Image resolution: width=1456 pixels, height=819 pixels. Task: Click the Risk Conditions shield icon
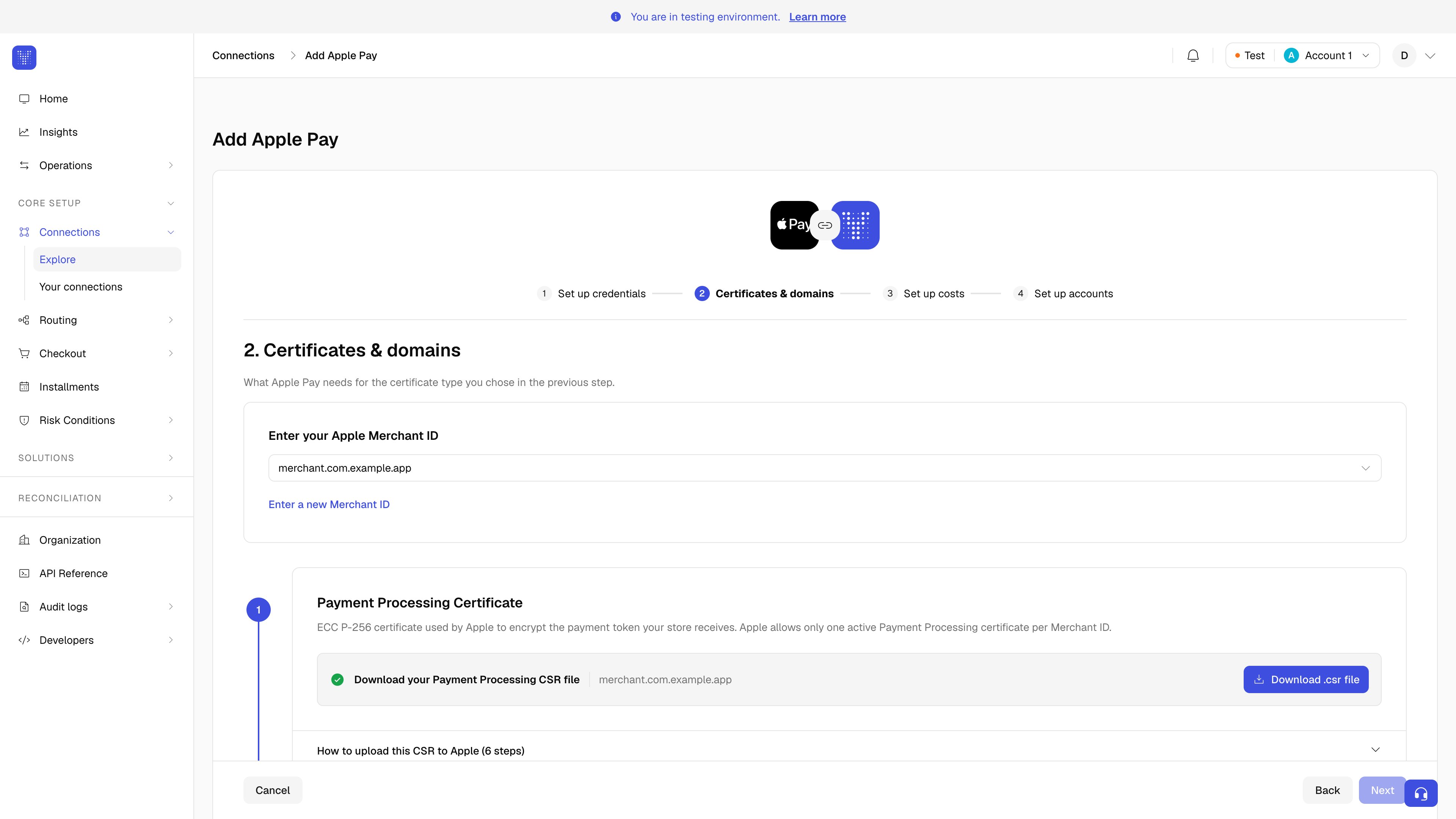coord(24,420)
